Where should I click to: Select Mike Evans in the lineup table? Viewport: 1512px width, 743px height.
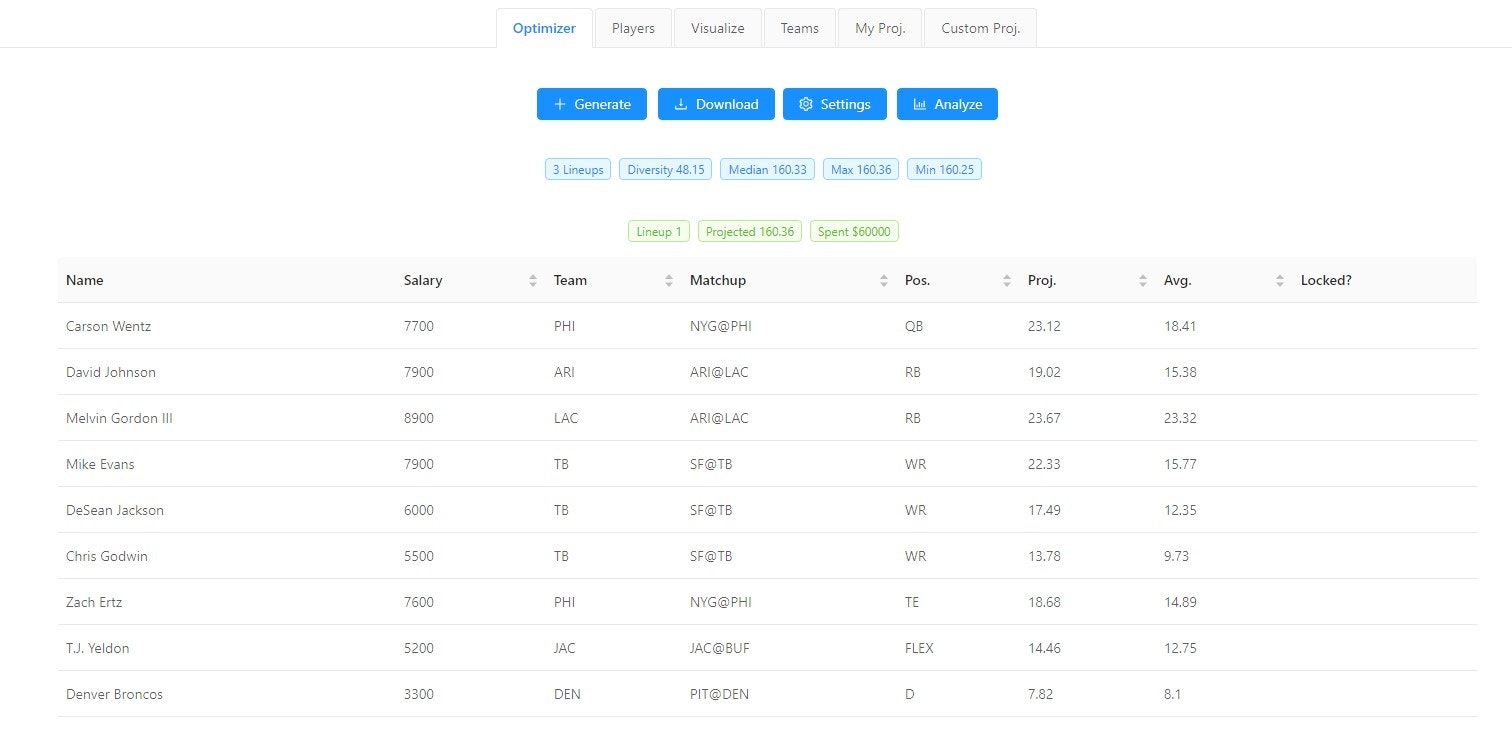101,464
